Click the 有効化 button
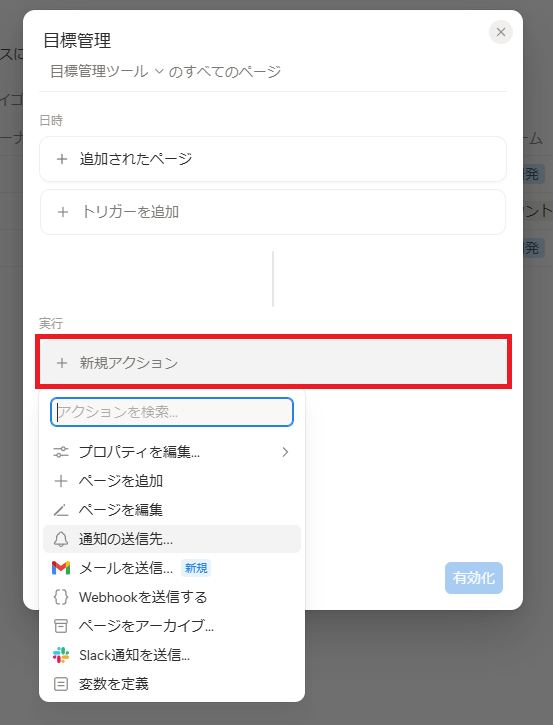Viewport: 553px width, 725px height. (474, 578)
